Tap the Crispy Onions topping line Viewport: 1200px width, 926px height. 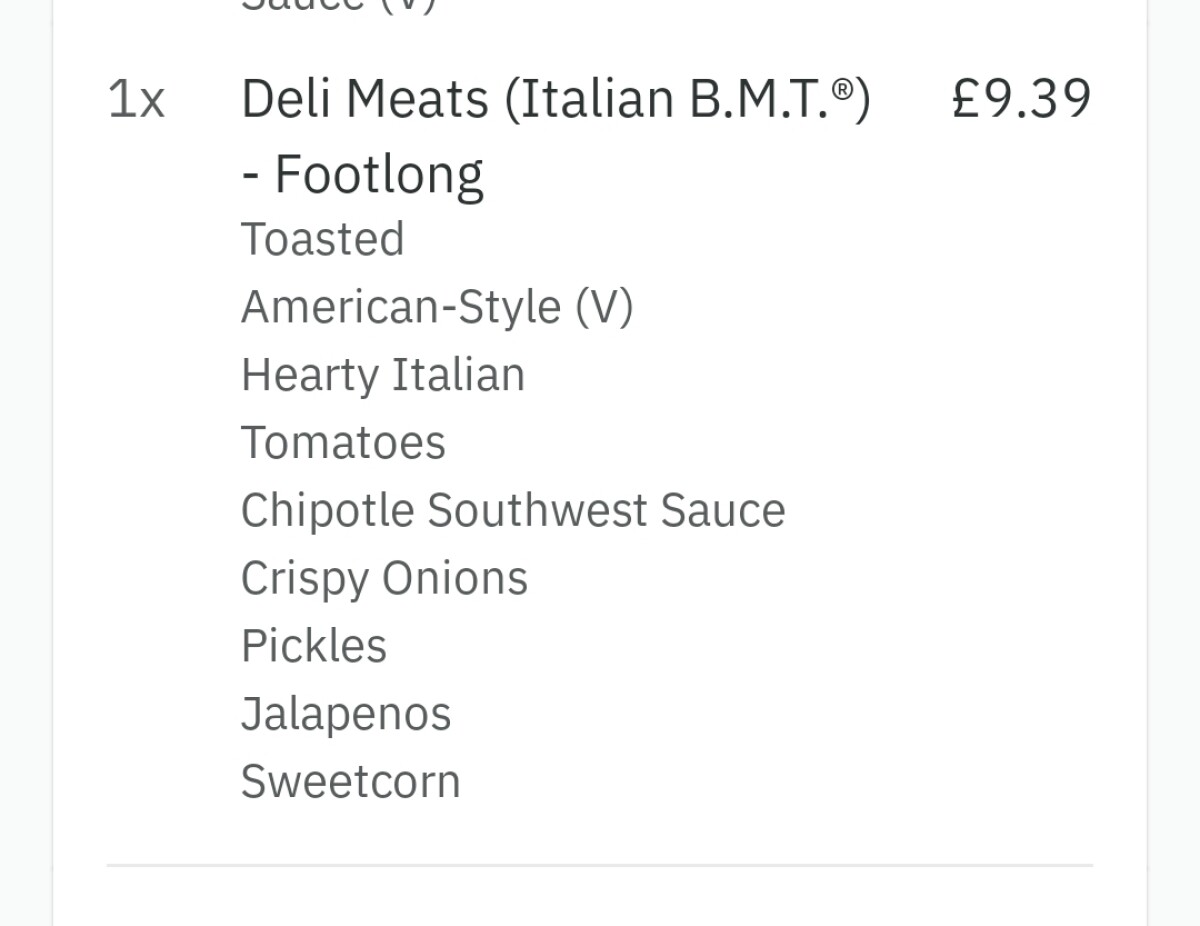point(384,579)
